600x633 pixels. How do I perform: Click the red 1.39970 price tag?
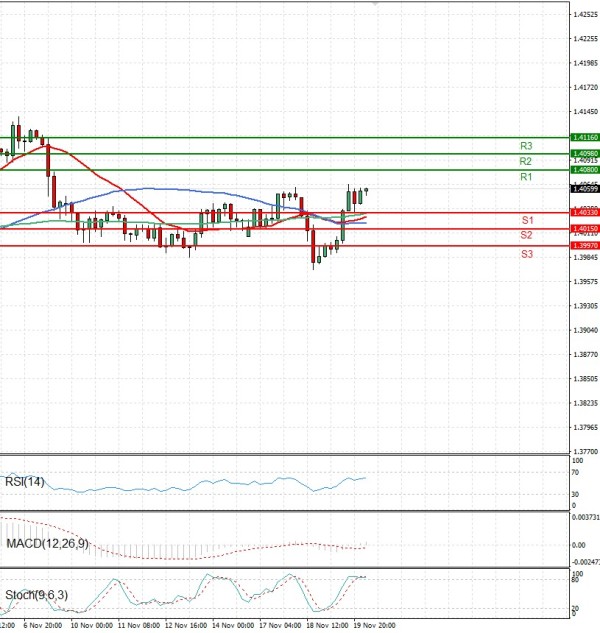point(584,245)
